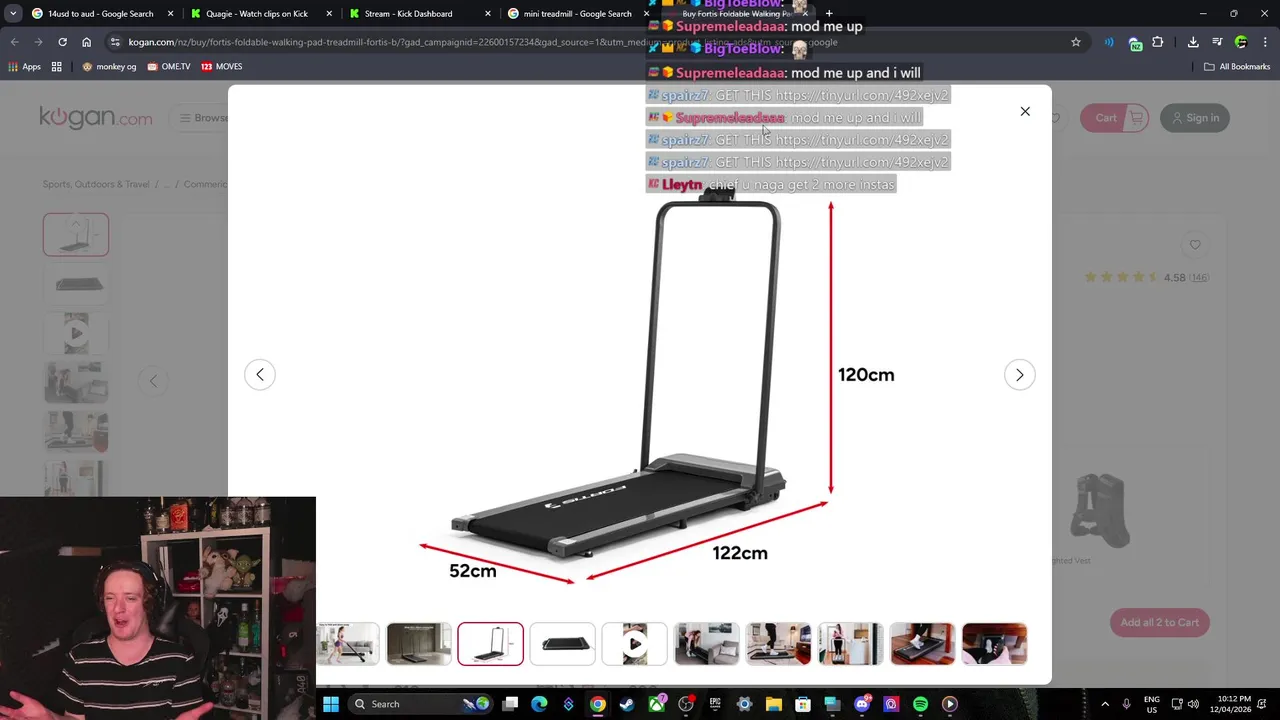Open Discord from the taskbar

coord(862,704)
